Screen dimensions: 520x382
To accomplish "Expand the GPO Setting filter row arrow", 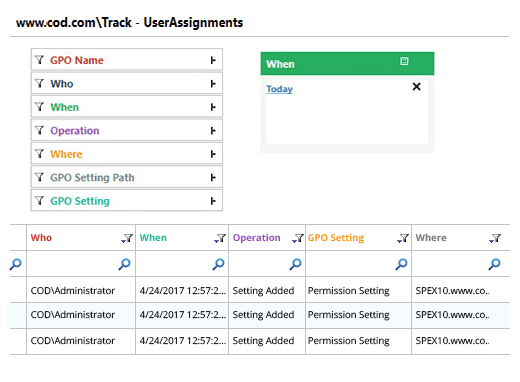I will tap(213, 201).
